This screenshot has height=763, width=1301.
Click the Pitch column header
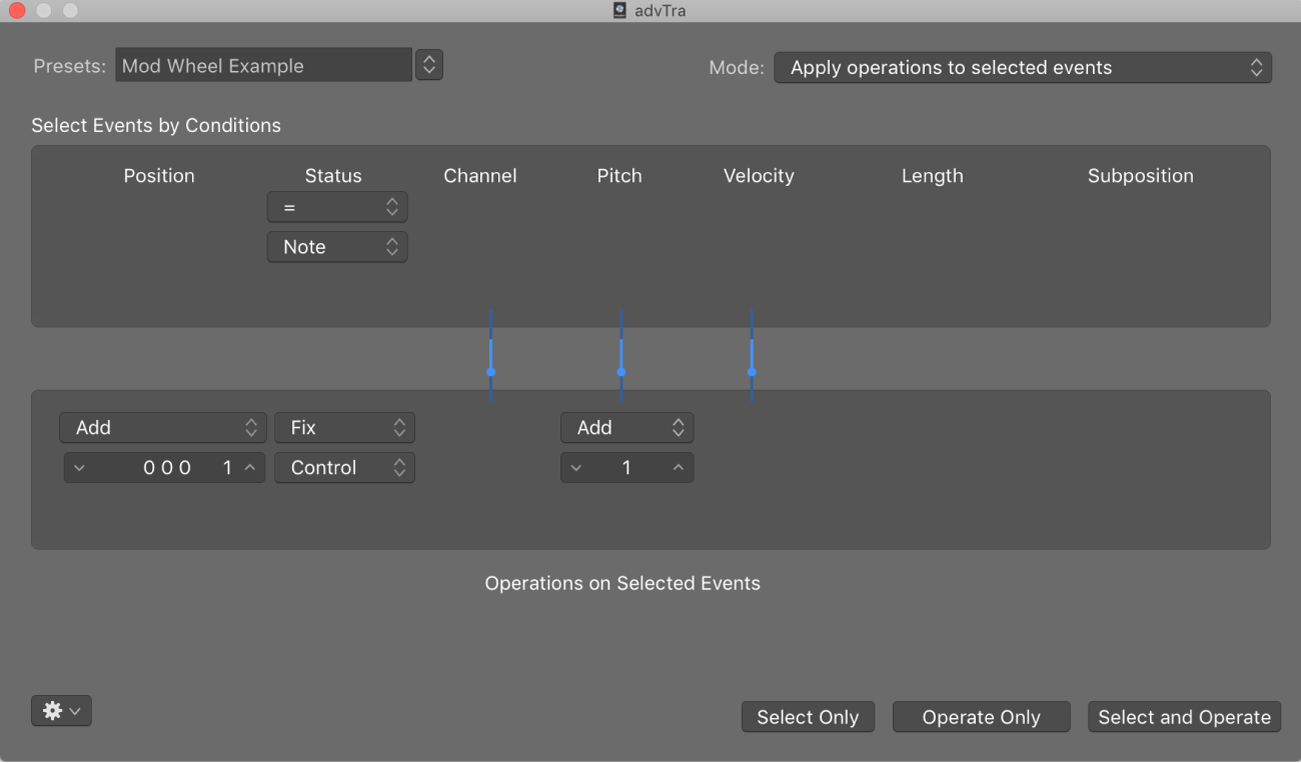[619, 176]
